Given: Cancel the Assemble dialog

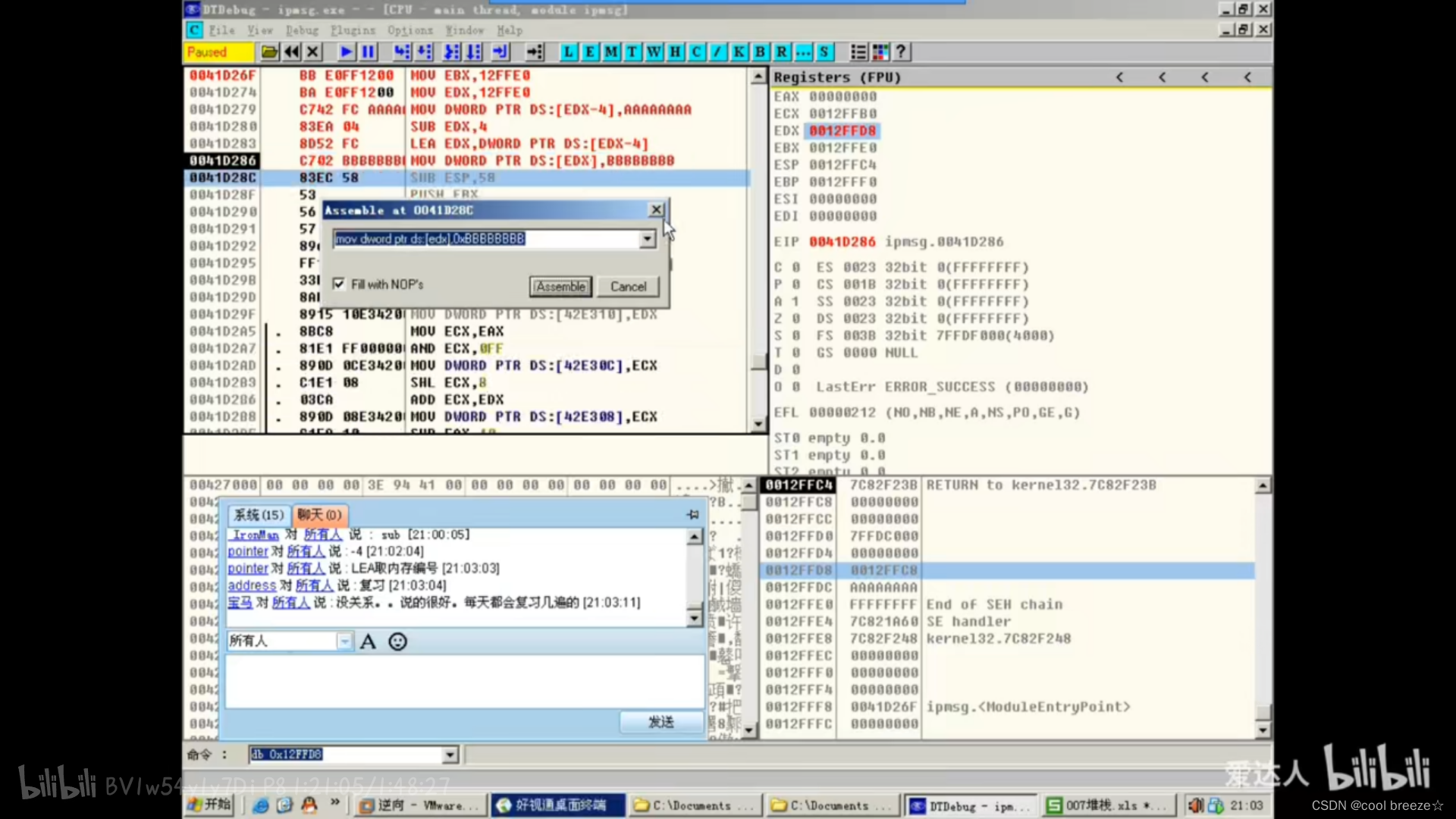Looking at the screenshot, I should coord(628,287).
